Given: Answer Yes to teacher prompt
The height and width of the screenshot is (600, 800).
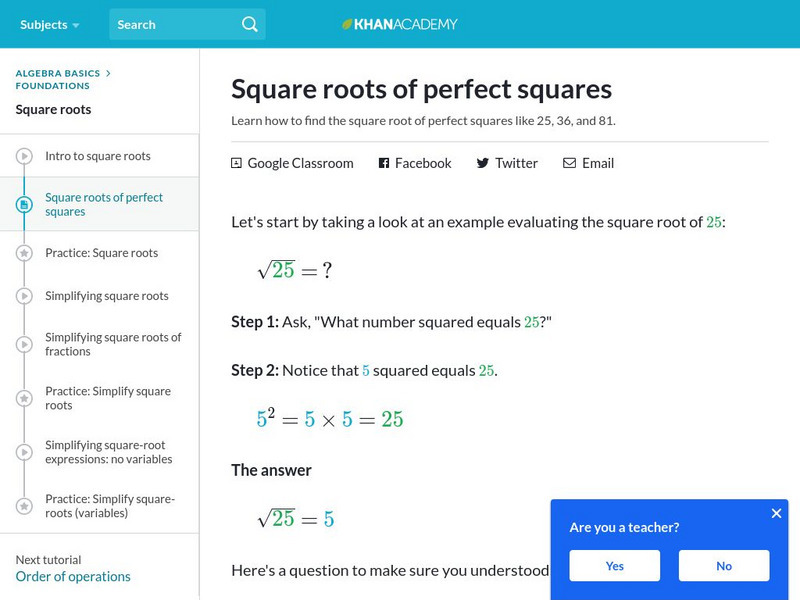Looking at the screenshot, I should 614,566.
